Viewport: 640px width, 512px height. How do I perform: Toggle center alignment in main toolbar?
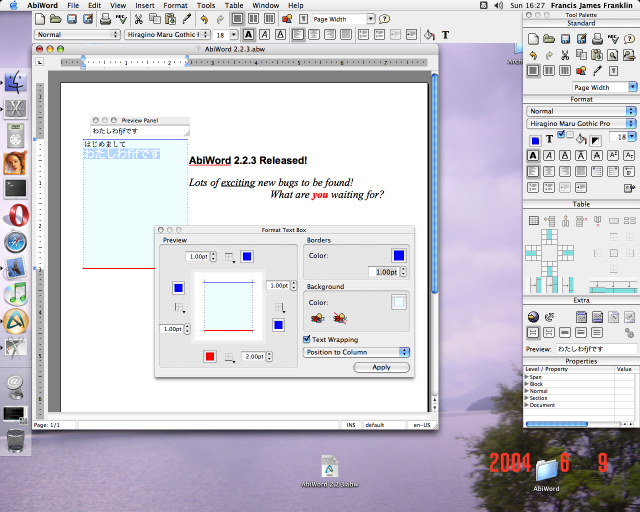(x=314, y=35)
